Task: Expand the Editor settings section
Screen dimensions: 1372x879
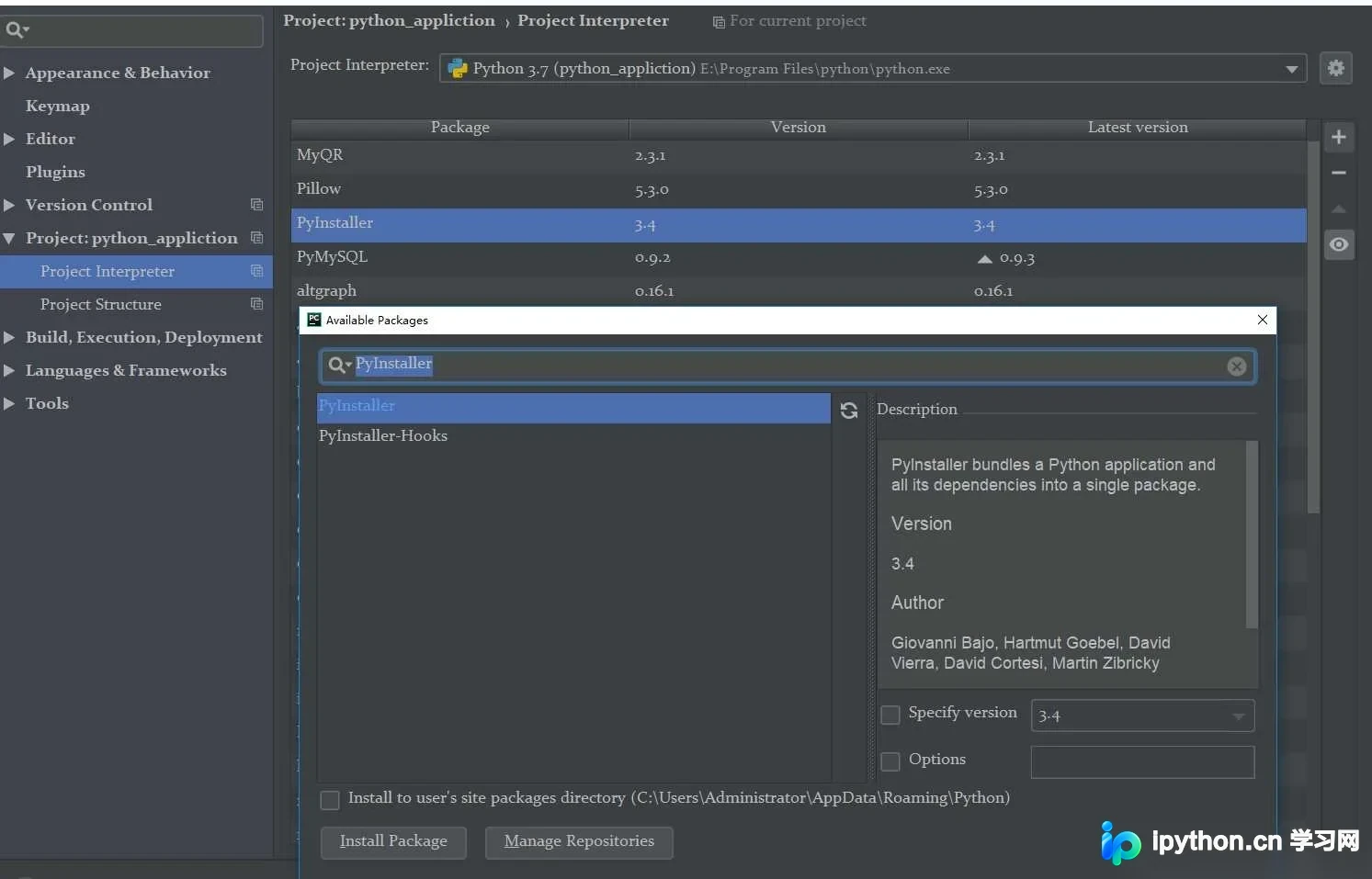Action: [x=9, y=139]
